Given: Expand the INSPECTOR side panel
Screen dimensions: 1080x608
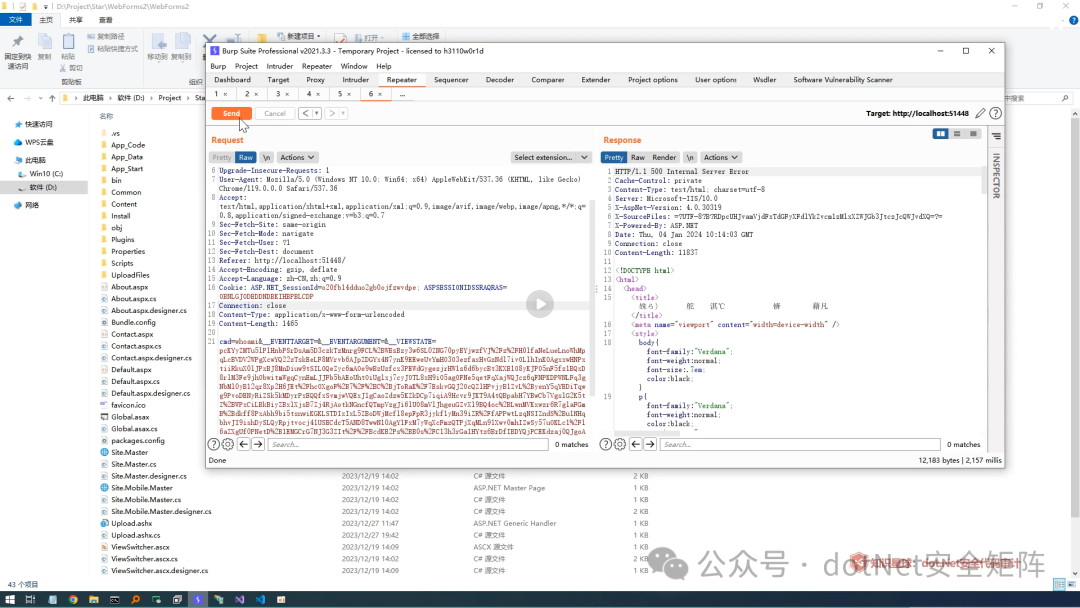Looking at the screenshot, I should pyautogui.click(x=996, y=176).
